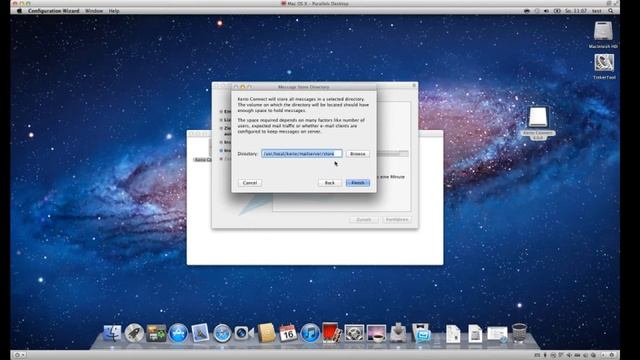Open the minimized window thumbnail in Dock
The width and height of the screenshot is (640, 360).
tap(497, 334)
